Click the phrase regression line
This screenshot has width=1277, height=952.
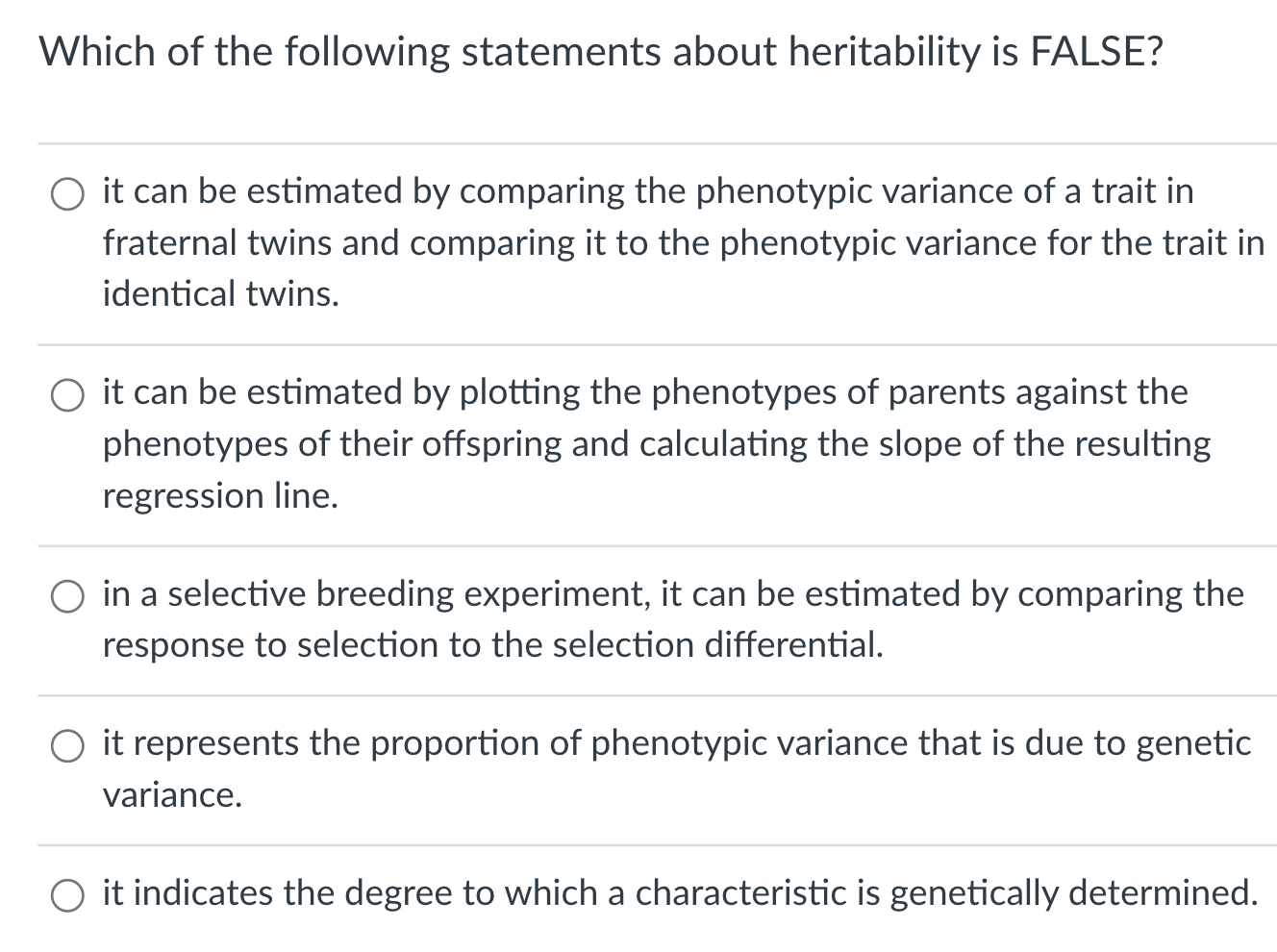point(219,495)
